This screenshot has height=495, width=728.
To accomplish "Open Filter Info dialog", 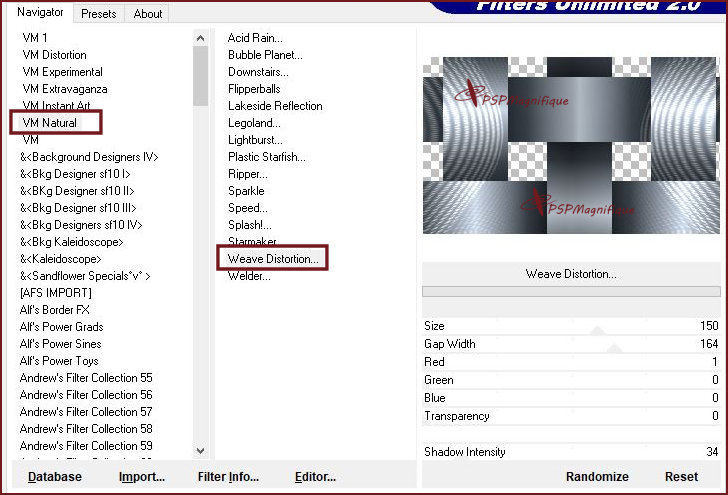I will pos(228,477).
